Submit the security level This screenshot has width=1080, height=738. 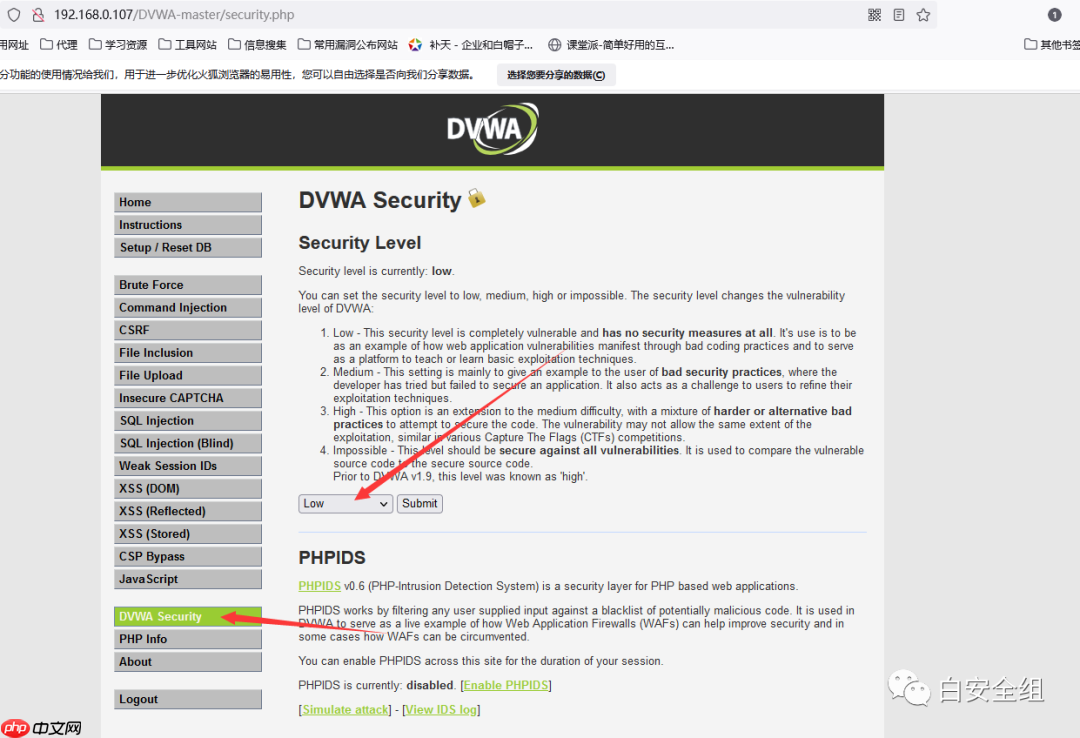click(419, 504)
